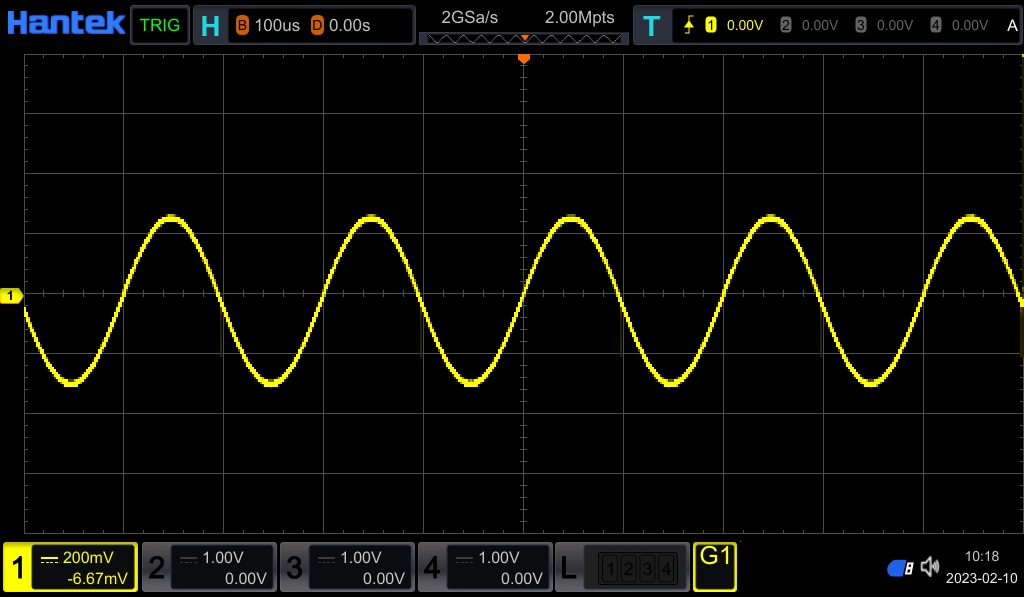Select the TRIG status indicator

(160, 24)
